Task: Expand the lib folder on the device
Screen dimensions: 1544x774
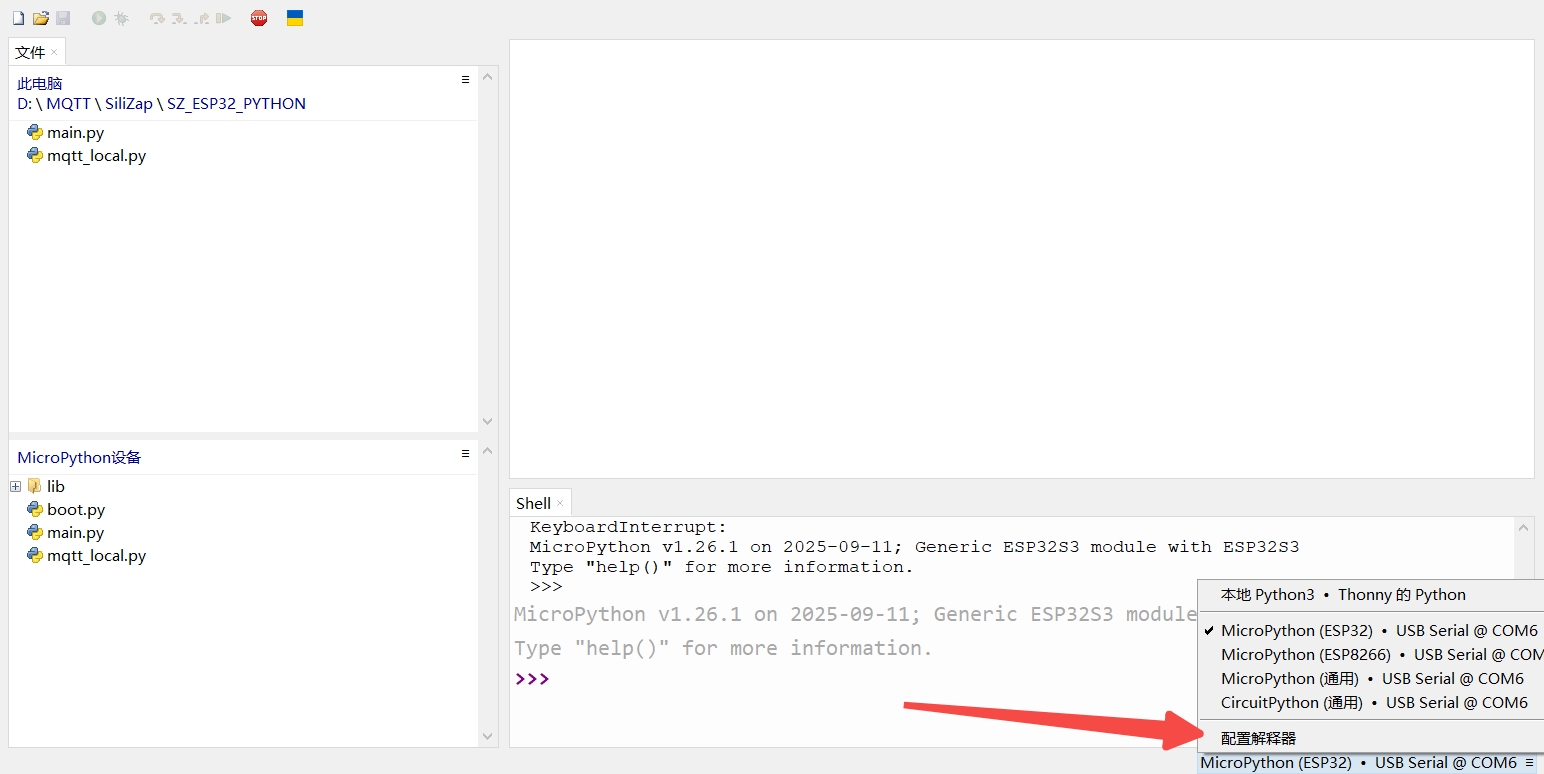Action: coord(14,485)
